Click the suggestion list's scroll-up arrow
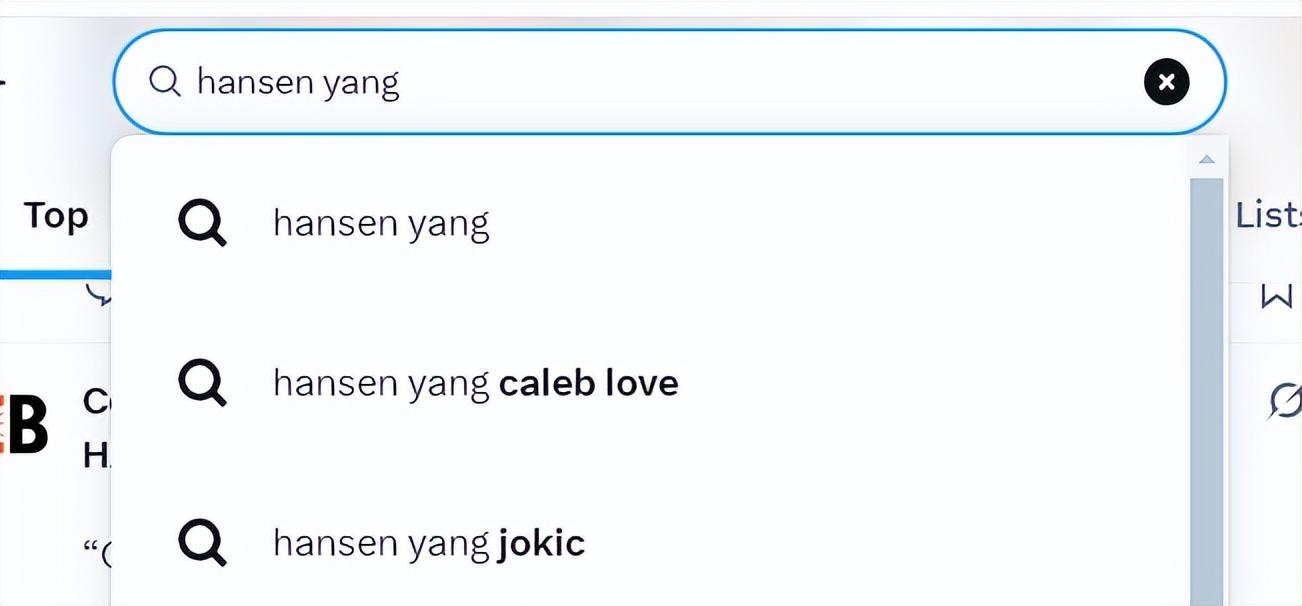Viewport: 1302px width, 606px height. (1207, 159)
